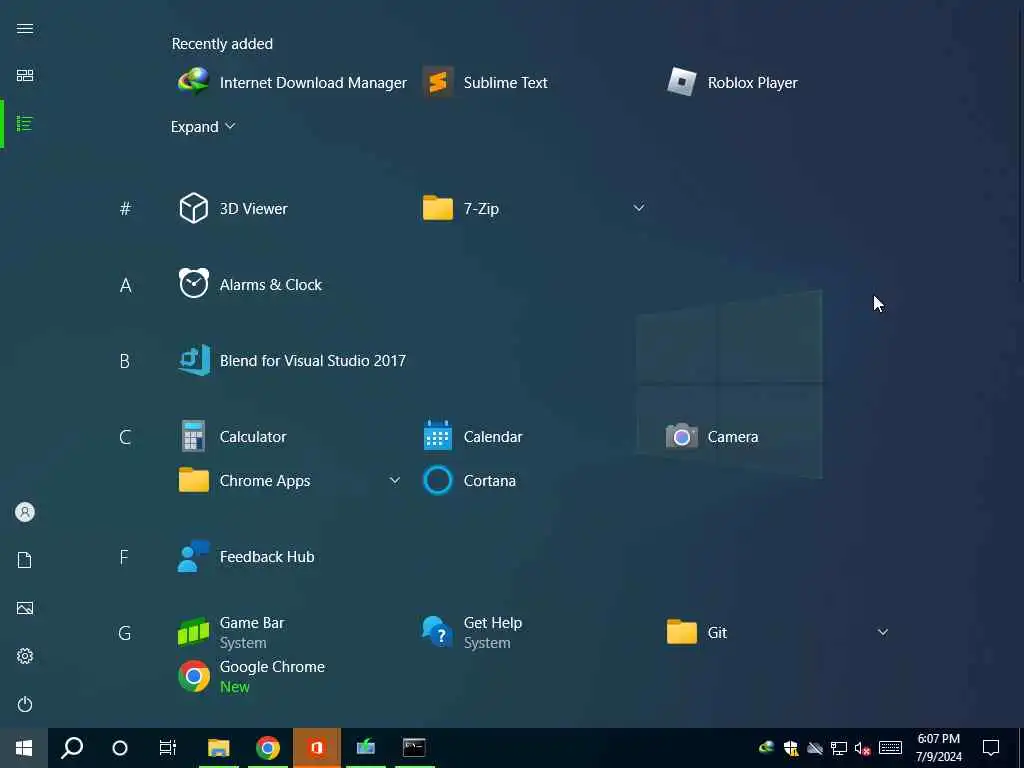Click the F letter header
This screenshot has height=768, width=1024.
pyautogui.click(x=124, y=557)
